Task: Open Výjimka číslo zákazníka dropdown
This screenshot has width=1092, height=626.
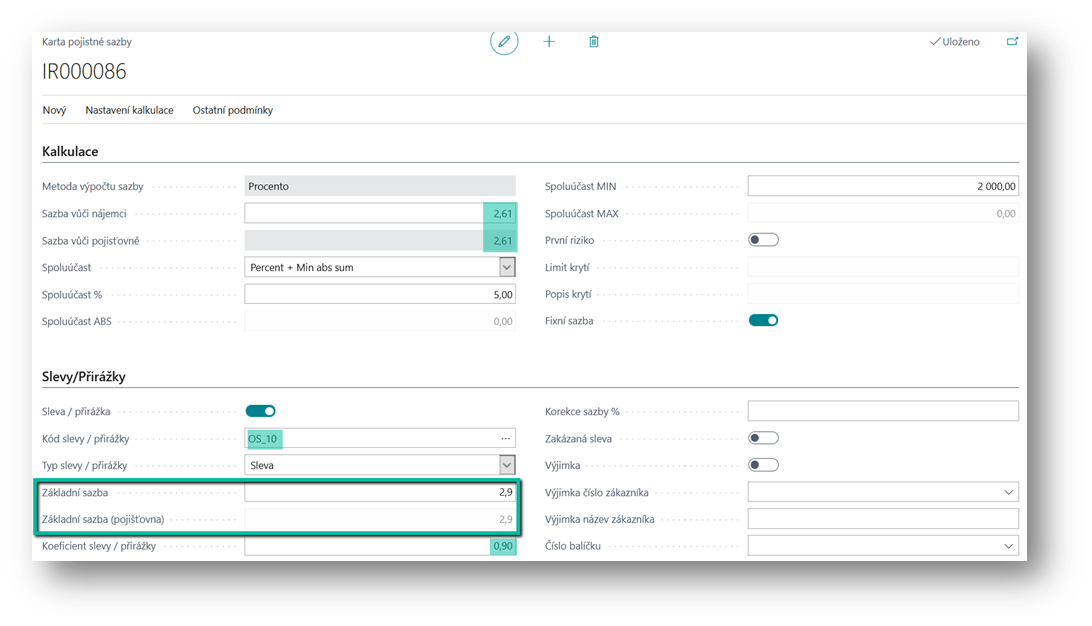Action: [x=1007, y=492]
